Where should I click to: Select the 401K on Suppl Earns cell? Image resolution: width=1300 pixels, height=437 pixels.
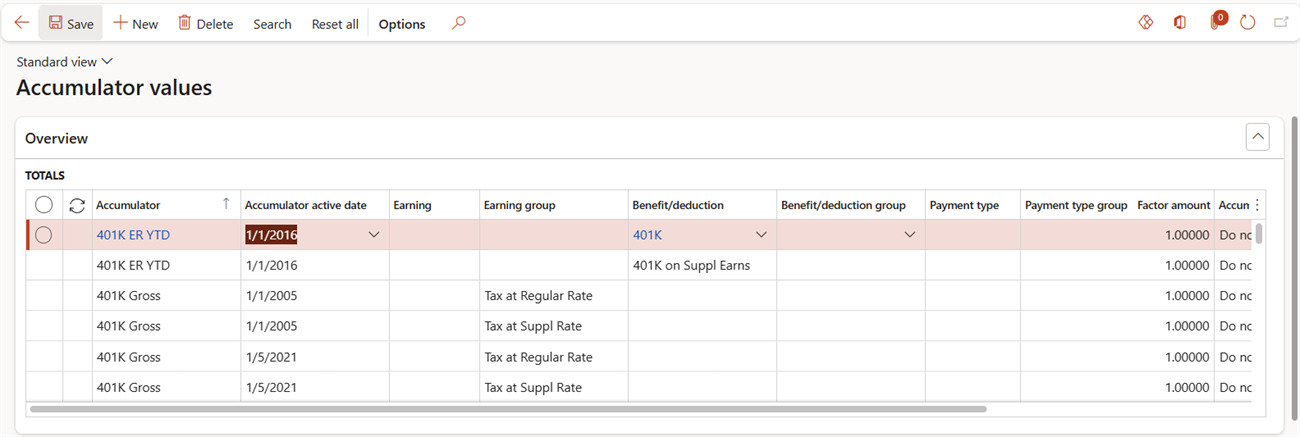pos(702,266)
